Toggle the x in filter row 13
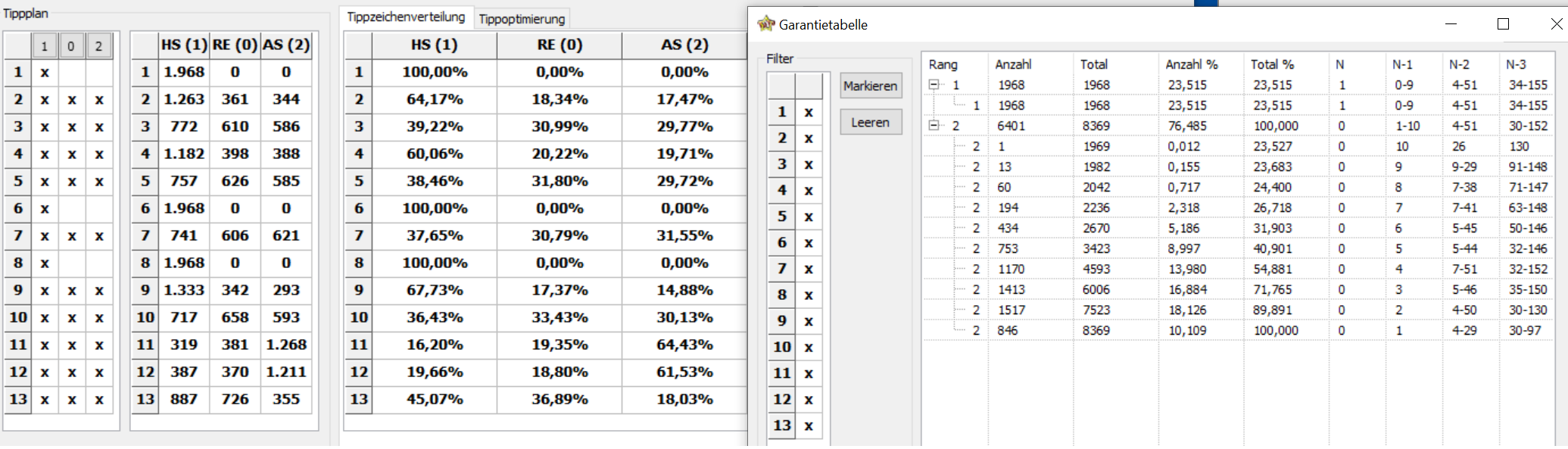 click(809, 426)
